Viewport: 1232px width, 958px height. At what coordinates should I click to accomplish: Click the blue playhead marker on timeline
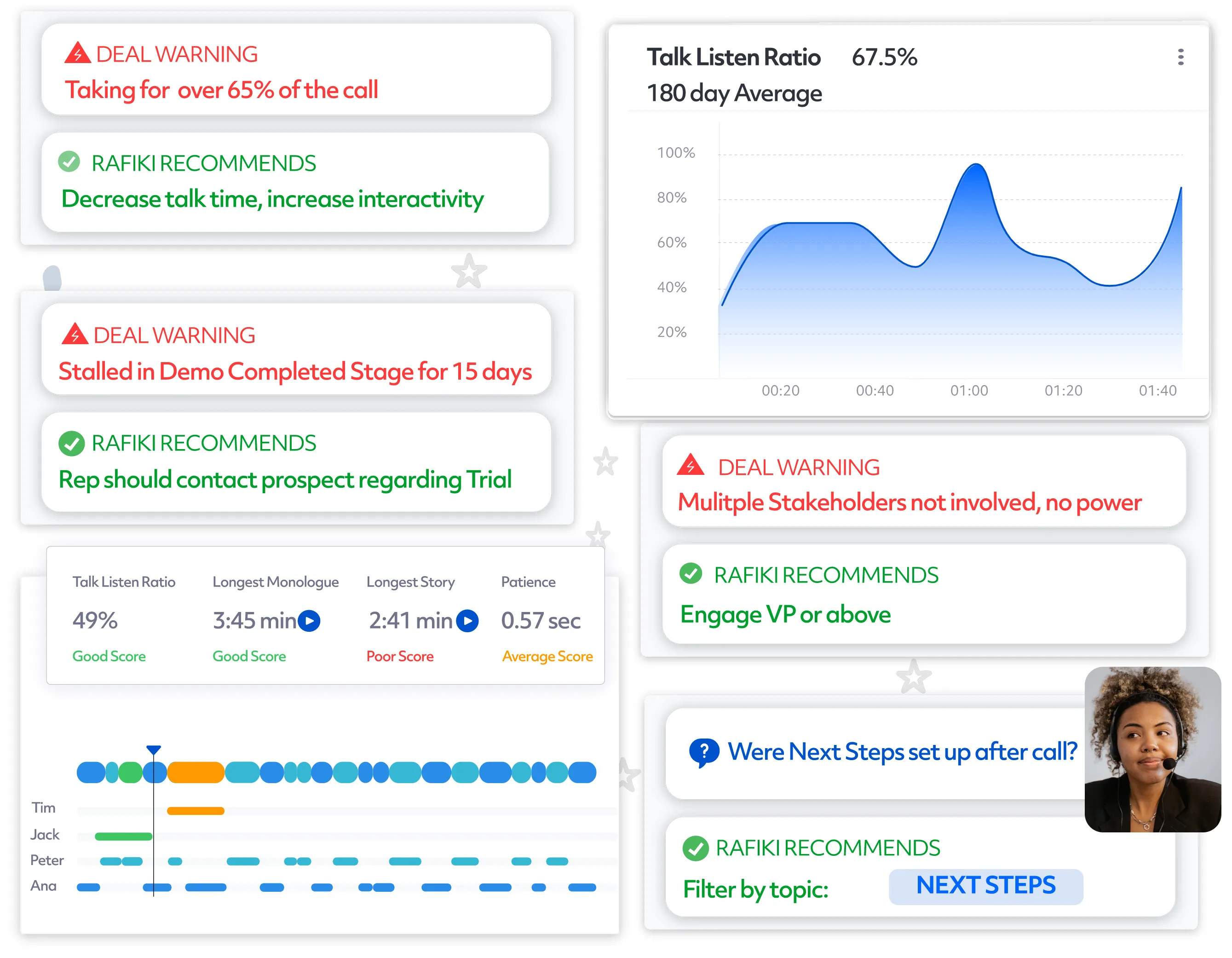154,750
